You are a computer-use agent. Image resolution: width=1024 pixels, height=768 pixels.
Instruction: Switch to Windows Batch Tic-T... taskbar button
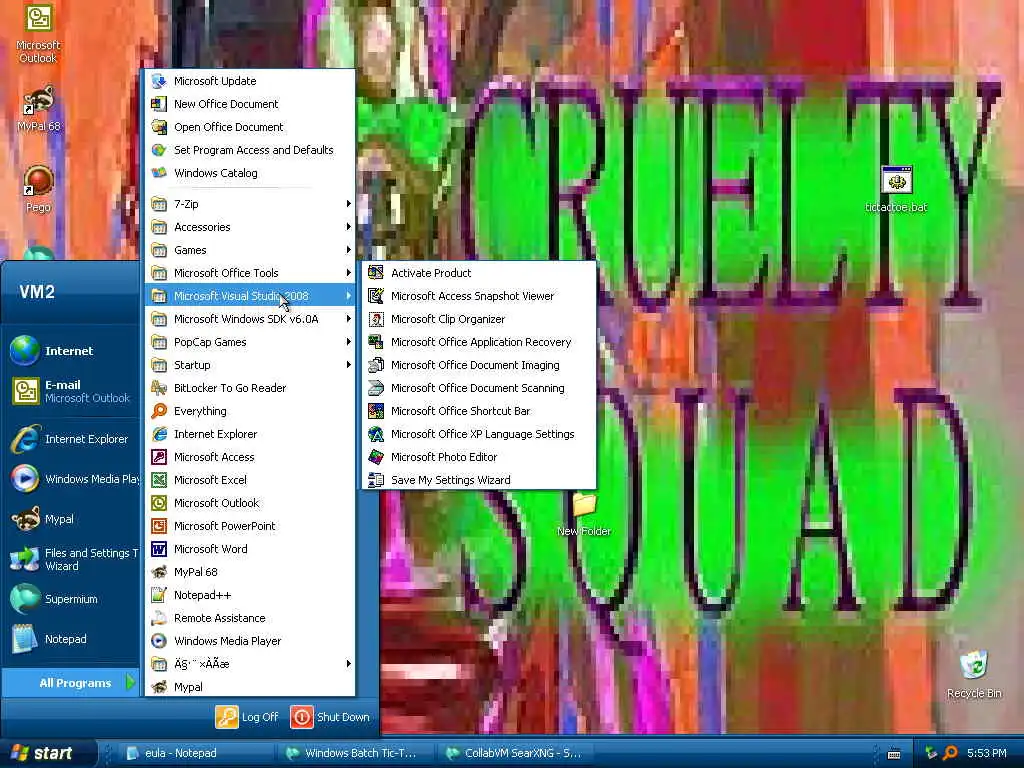tap(356, 753)
